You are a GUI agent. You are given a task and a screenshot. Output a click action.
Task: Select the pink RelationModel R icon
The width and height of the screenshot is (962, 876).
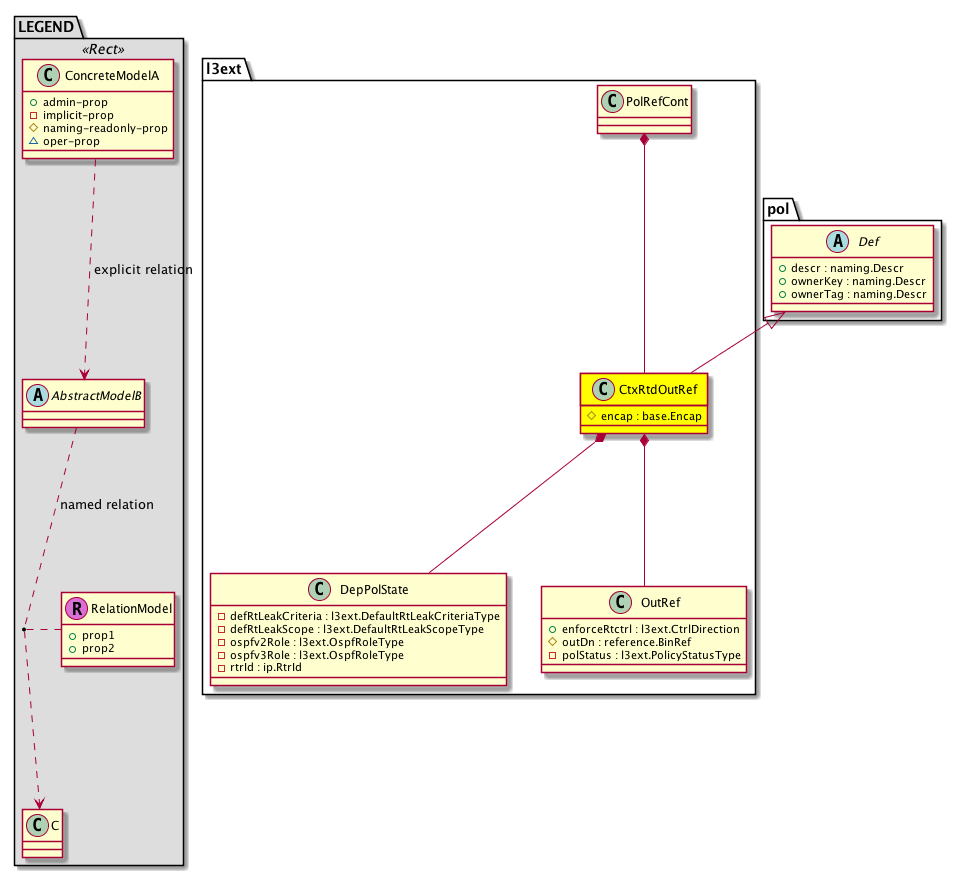point(75,606)
